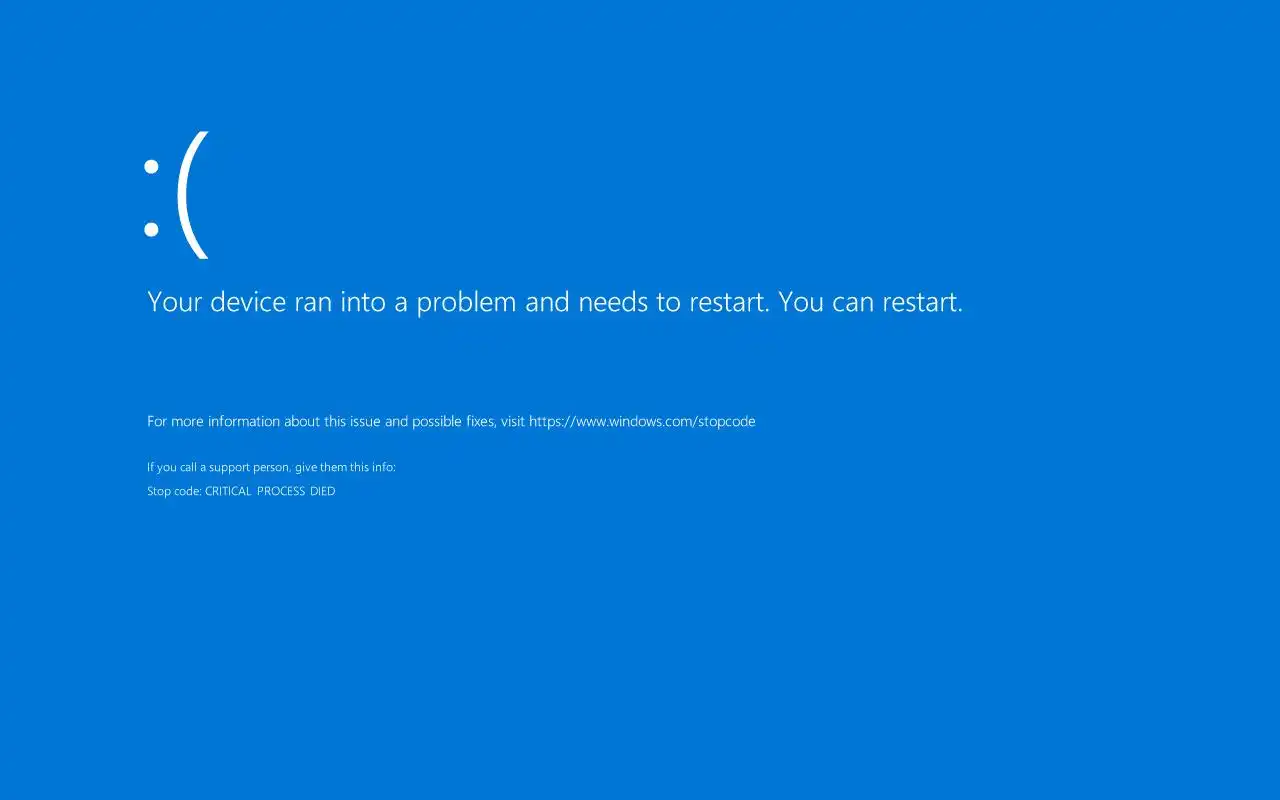This screenshot has width=1280, height=800.
Task: Click the parenthesis mouth of the frown
Action: point(192,195)
